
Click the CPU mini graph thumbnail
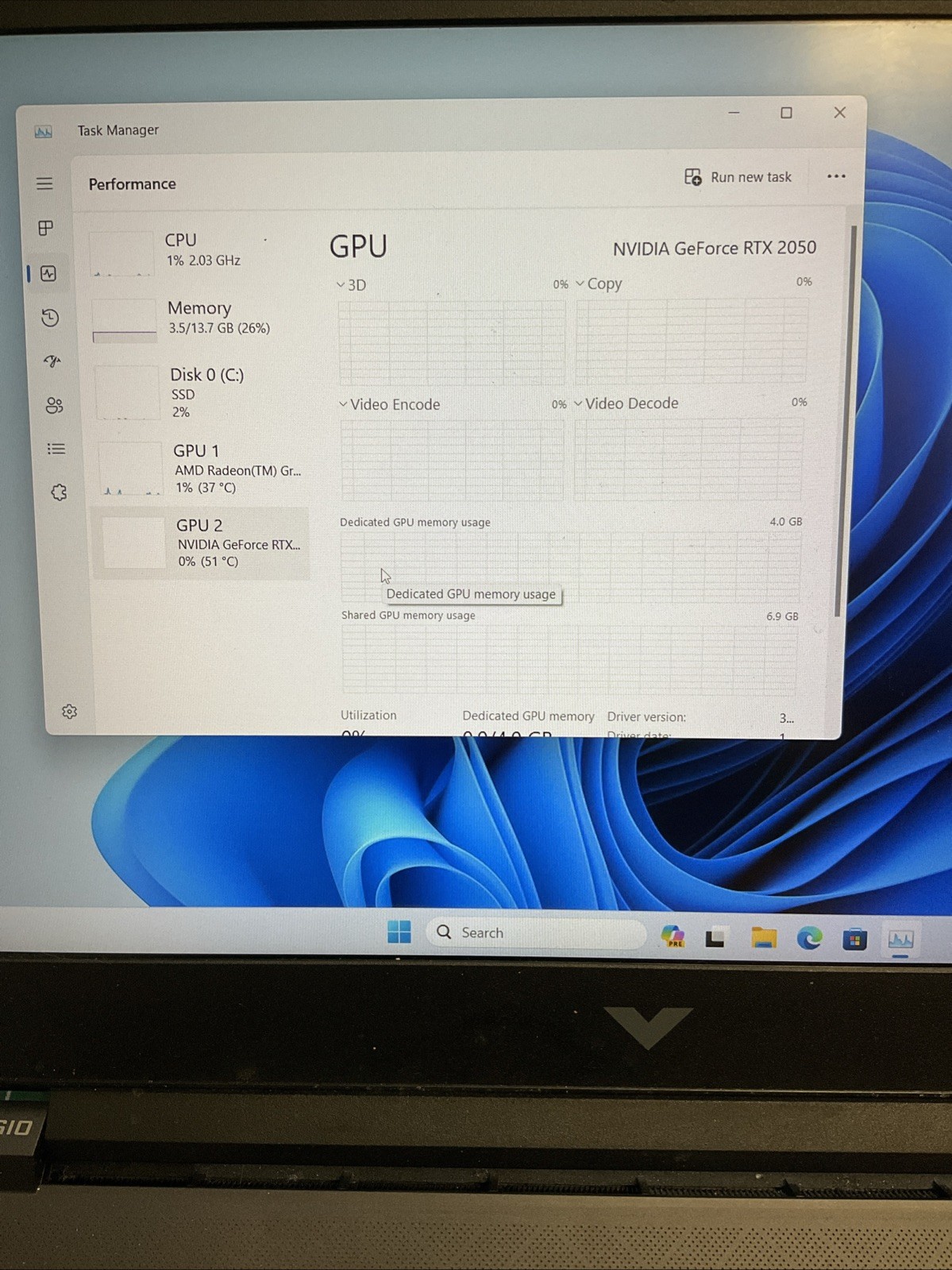121,254
